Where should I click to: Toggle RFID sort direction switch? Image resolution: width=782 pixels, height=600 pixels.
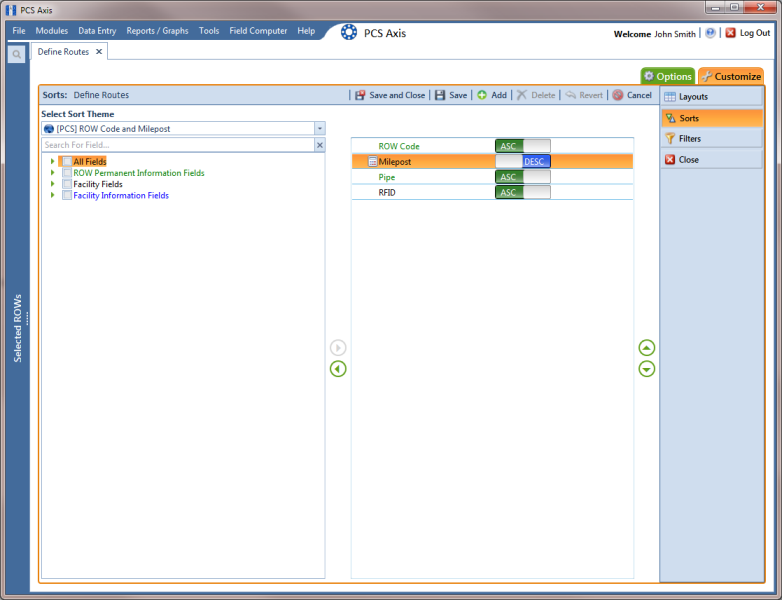[523, 193]
